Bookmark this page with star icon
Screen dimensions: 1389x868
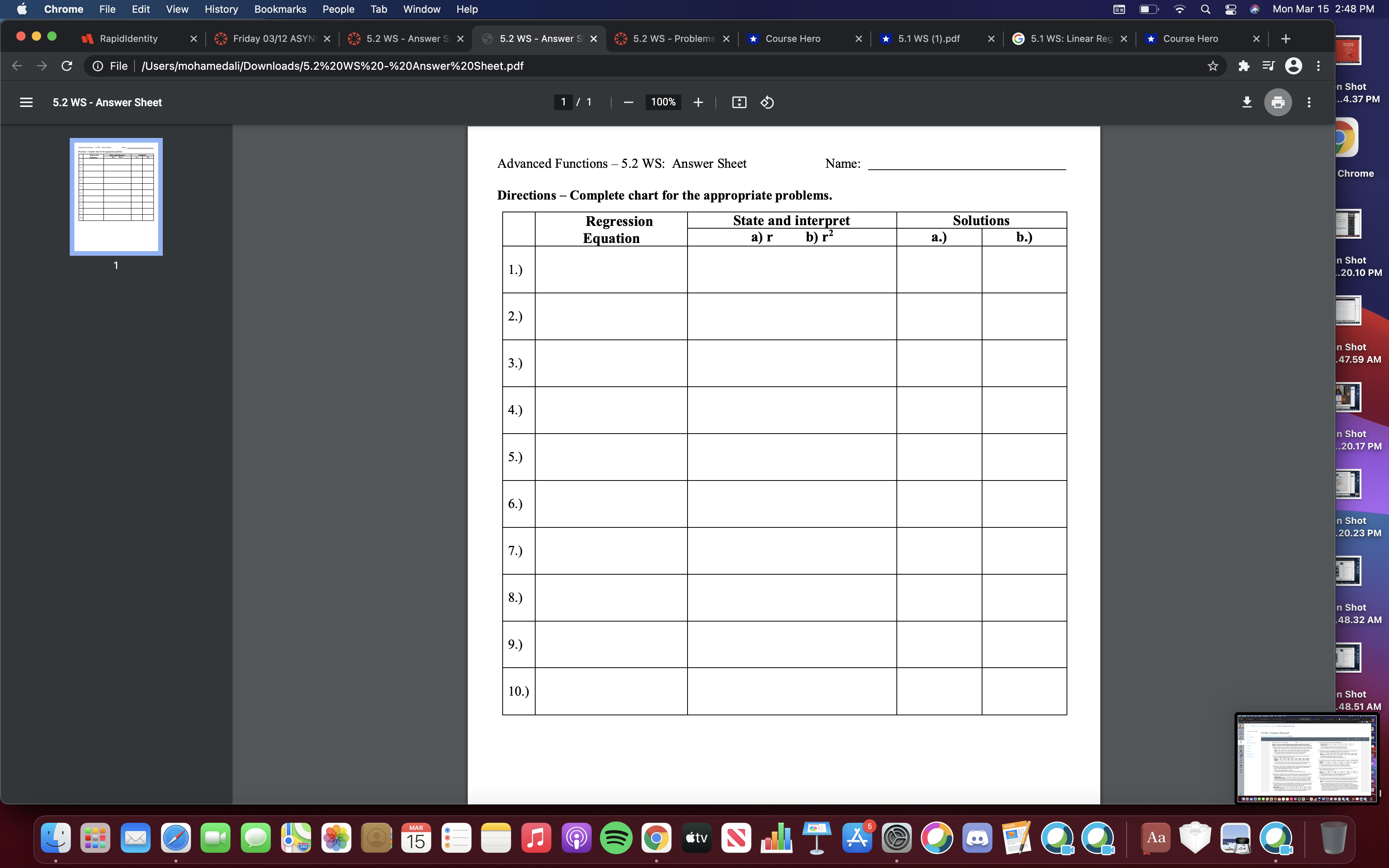1212,66
